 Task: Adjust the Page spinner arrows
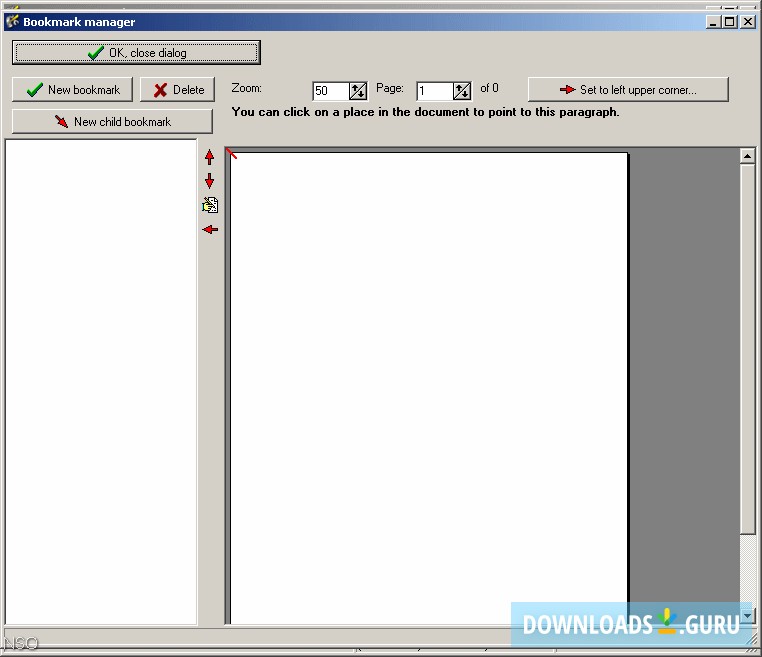pyautogui.click(x=462, y=91)
